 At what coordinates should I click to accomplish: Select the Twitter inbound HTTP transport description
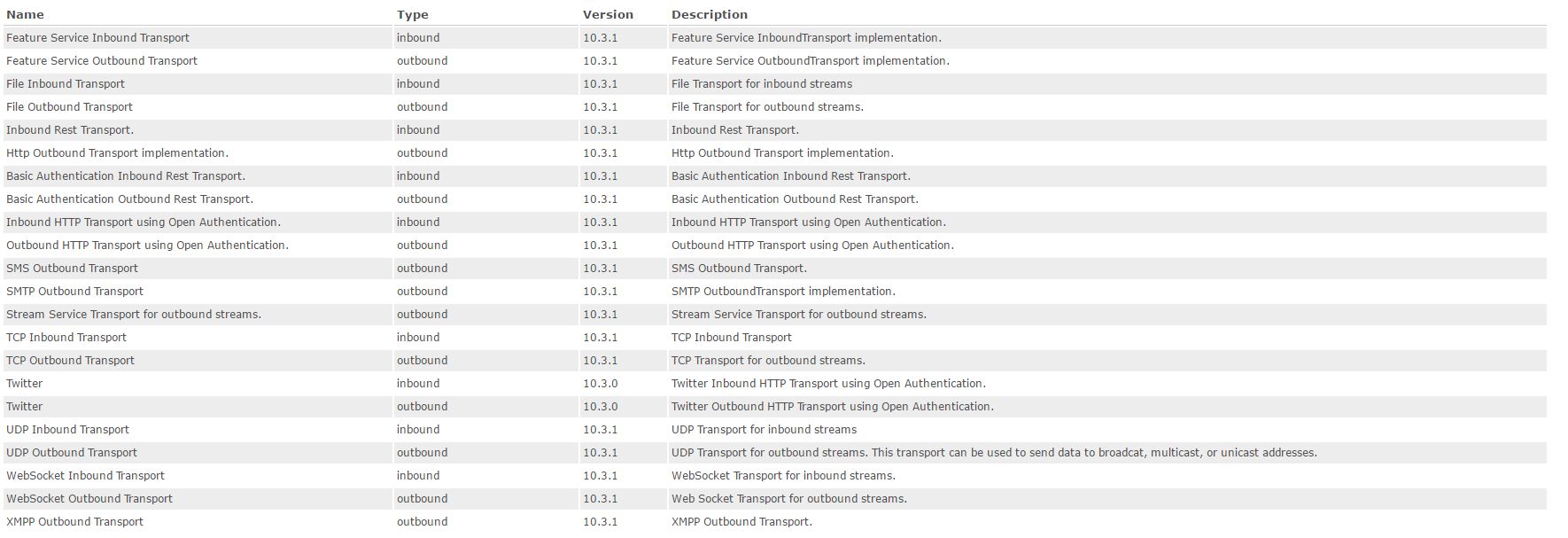(828, 384)
